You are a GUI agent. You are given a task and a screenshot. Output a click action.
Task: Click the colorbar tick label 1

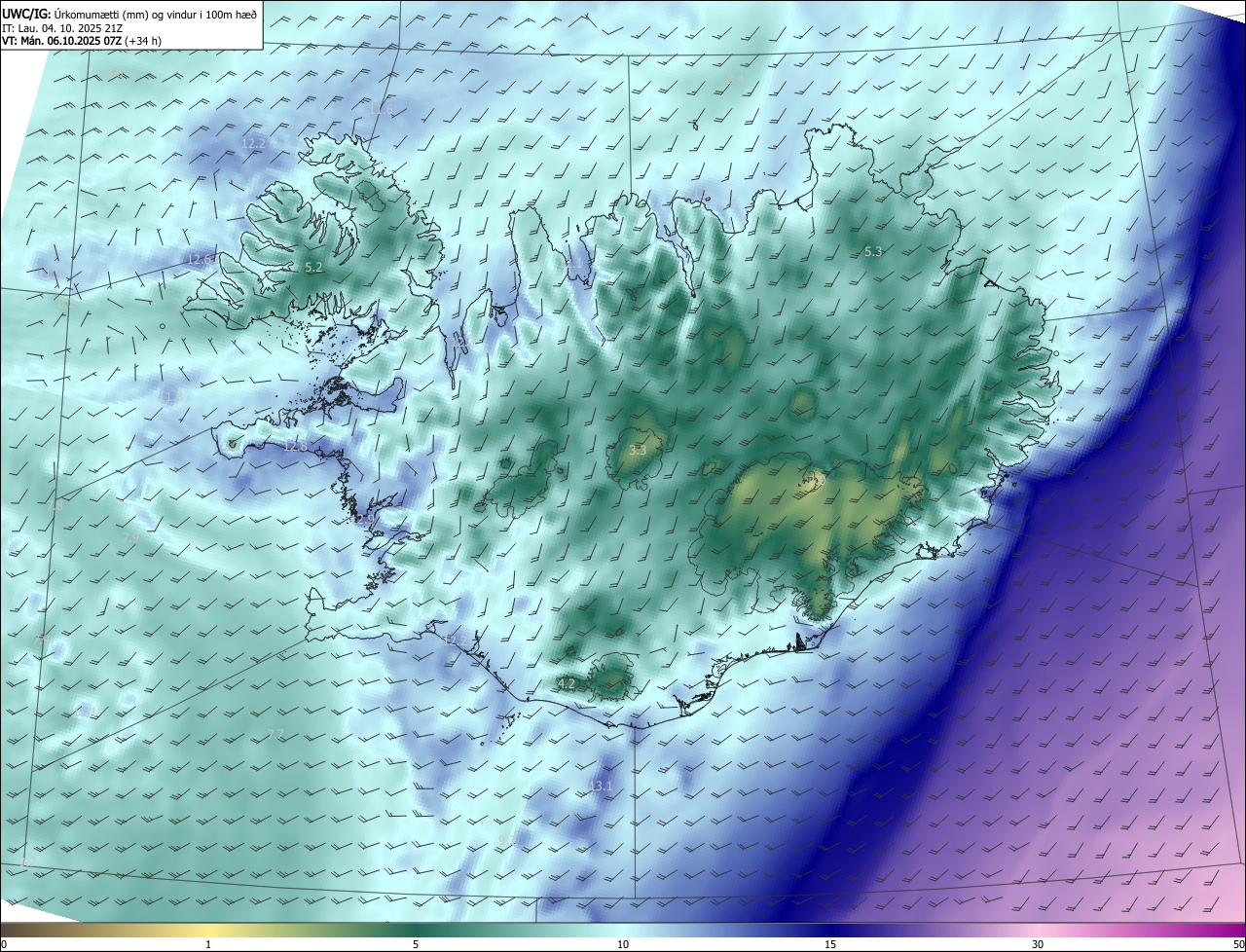tap(208, 944)
